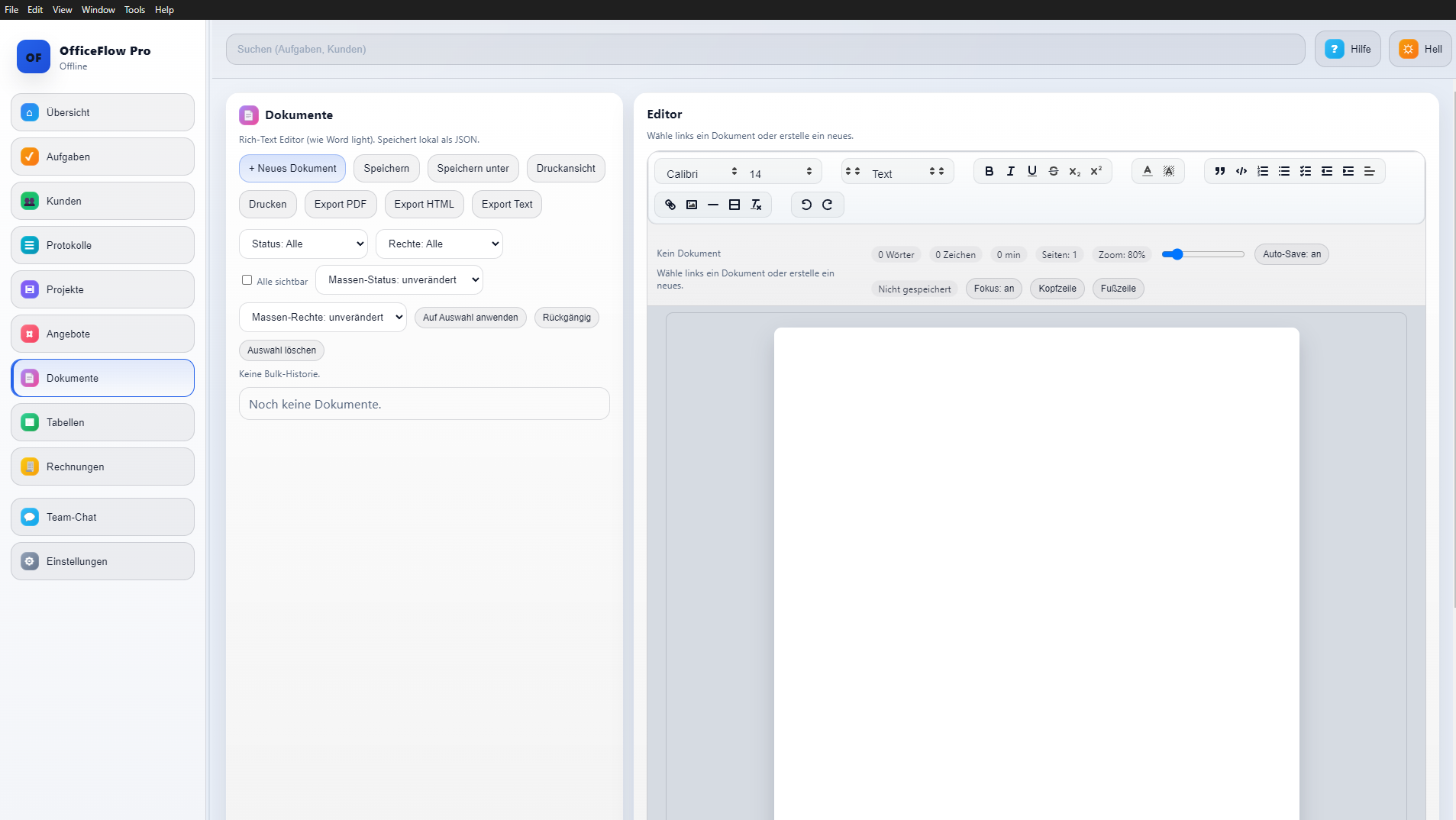Open Kunden section
The height and width of the screenshot is (820, 1456).
pos(102,201)
